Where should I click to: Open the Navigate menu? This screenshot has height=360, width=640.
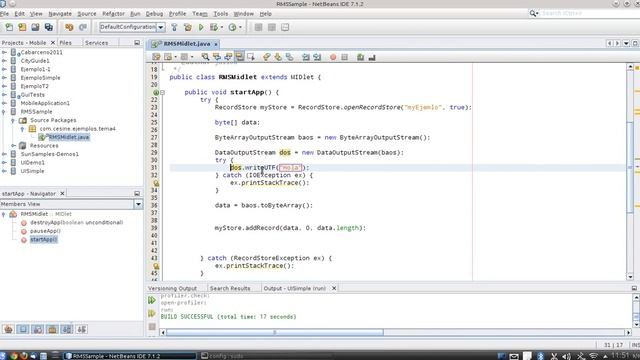click(60, 13)
